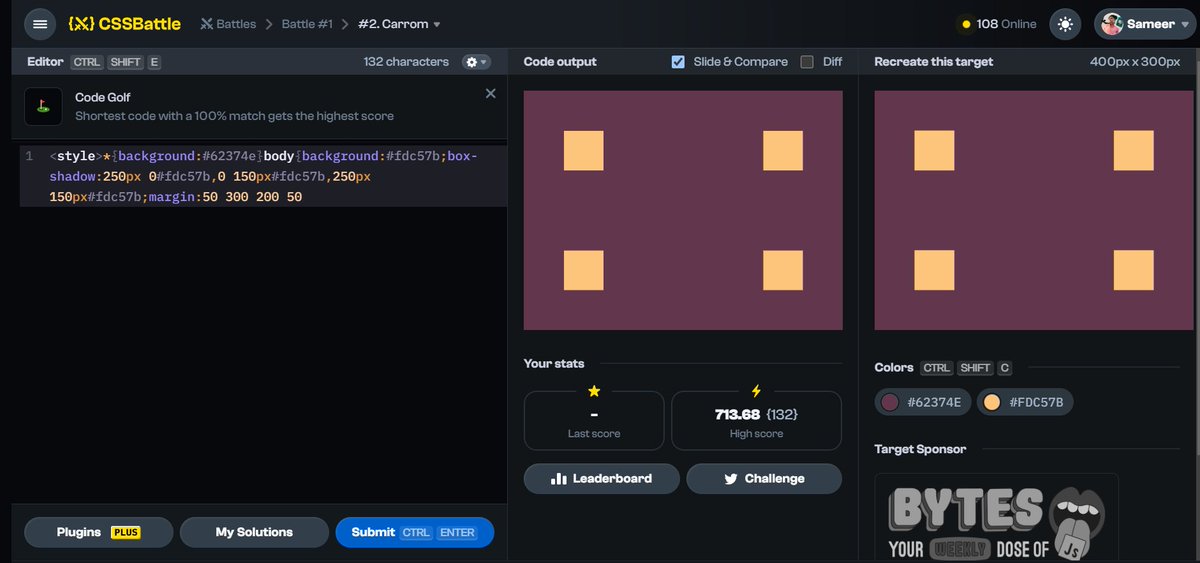This screenshot has height=563, width=1200.
Task: Click the crossed swords Battles icon
Action: [207, 23]
